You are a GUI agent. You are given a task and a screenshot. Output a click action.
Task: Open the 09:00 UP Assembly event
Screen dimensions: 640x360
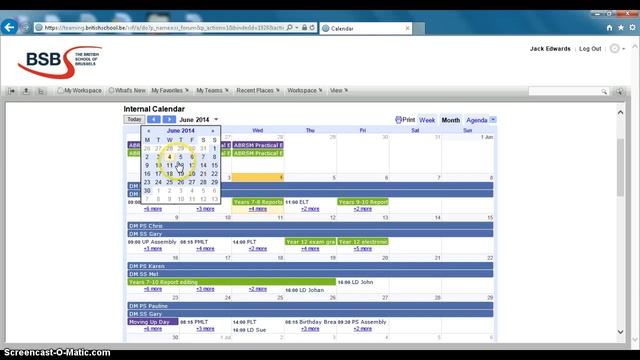point(152,242)
